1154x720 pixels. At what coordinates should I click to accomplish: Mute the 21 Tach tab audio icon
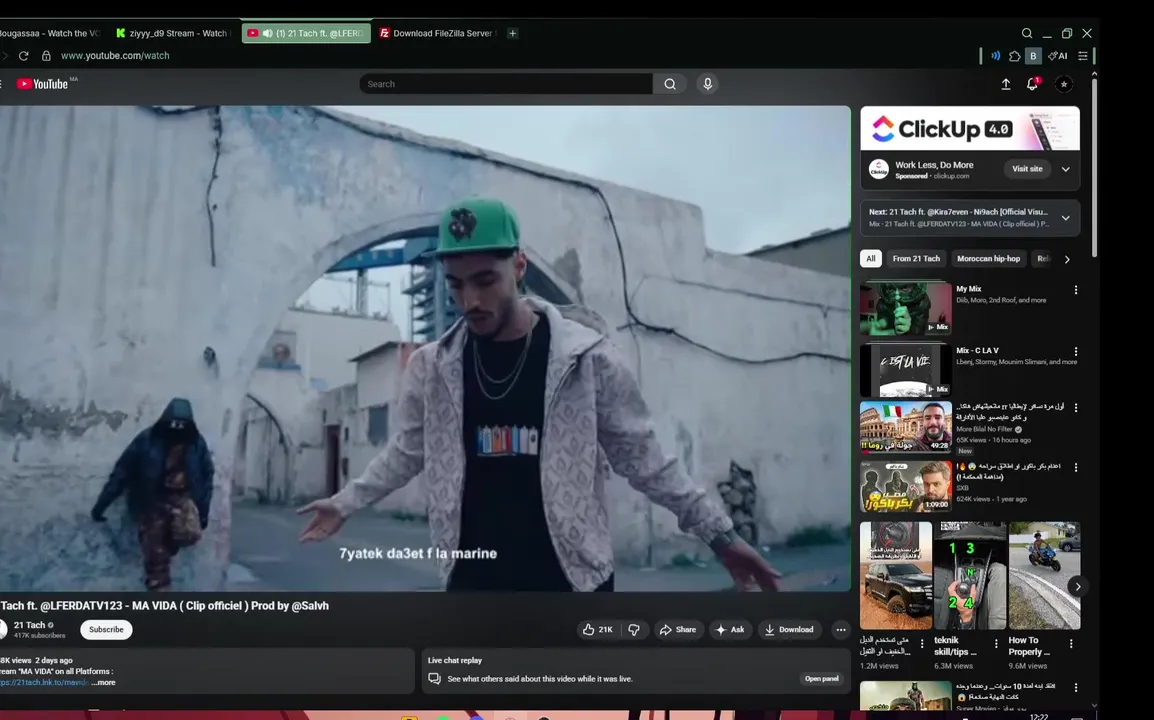[x=268, y=33]
